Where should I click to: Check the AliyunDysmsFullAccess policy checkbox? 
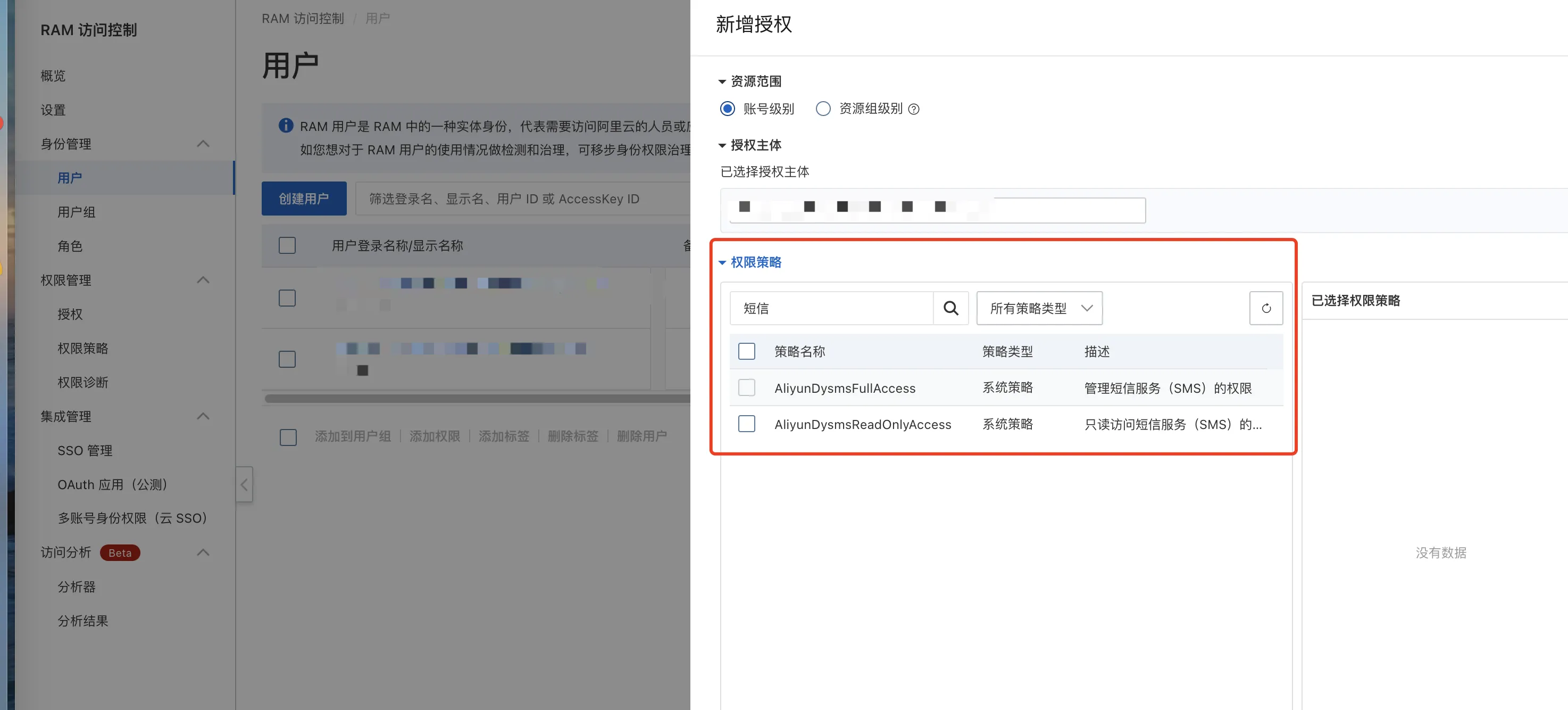pos(746,388)
